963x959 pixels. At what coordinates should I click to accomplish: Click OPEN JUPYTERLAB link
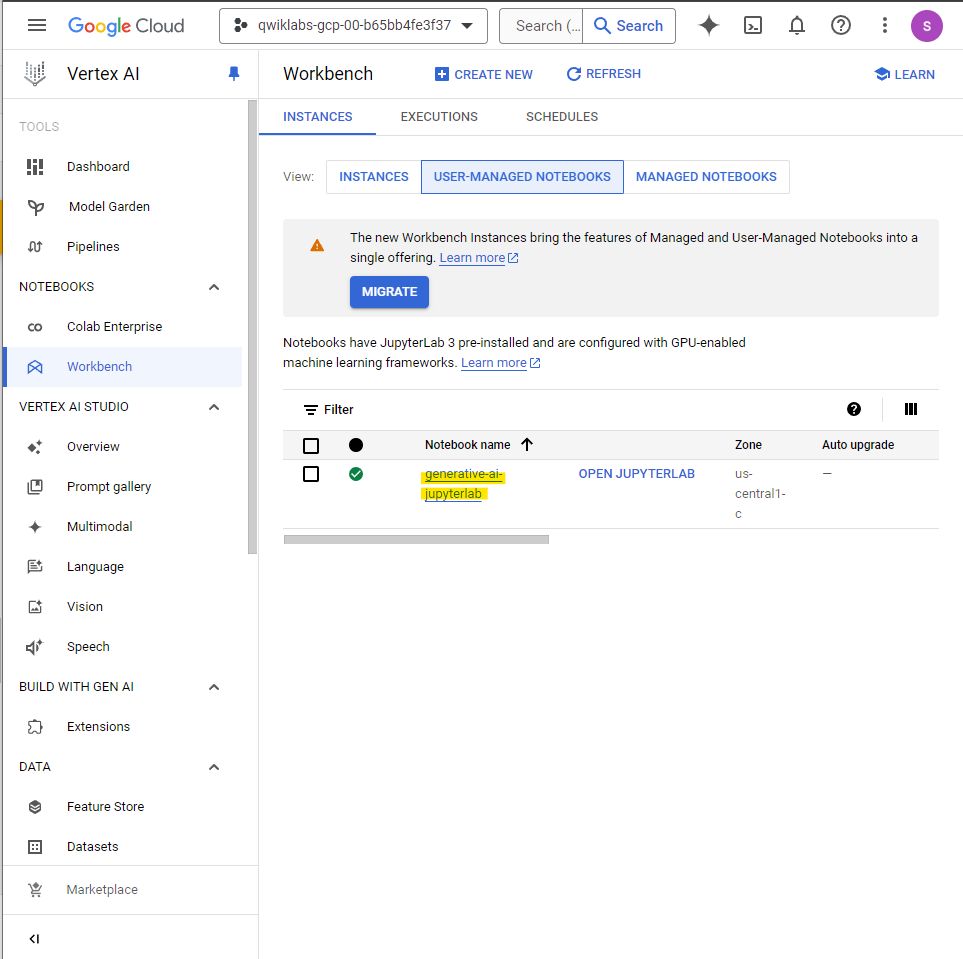[636, 474]
